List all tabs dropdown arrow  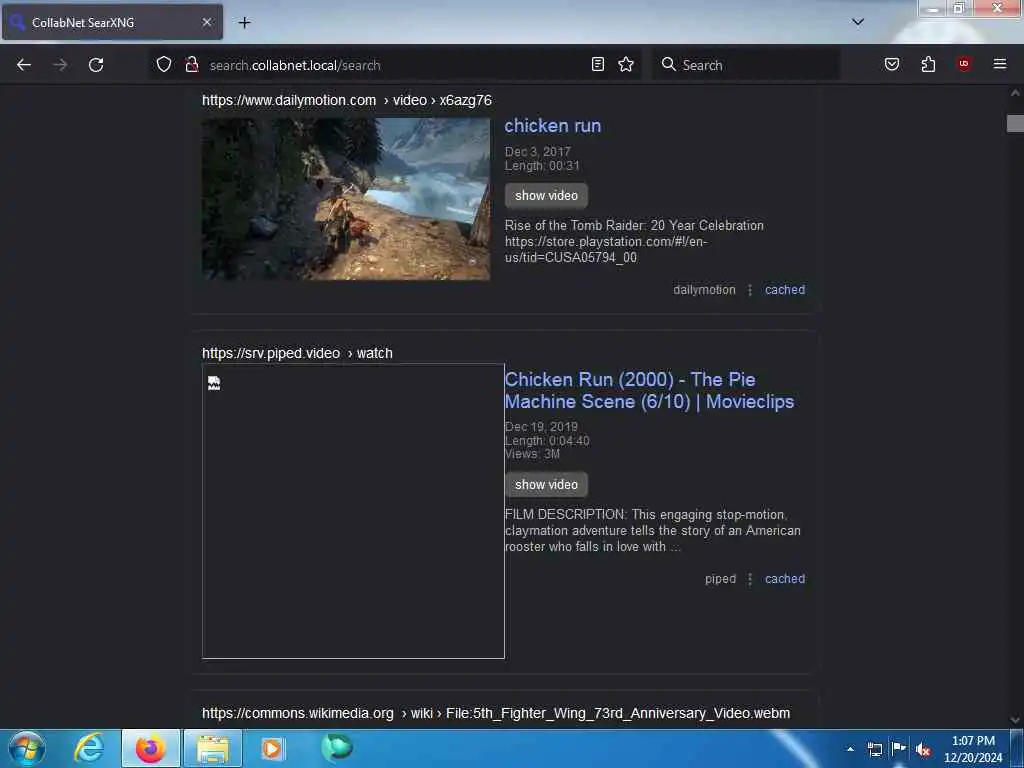pyautogui.click(x=857, y=22)
